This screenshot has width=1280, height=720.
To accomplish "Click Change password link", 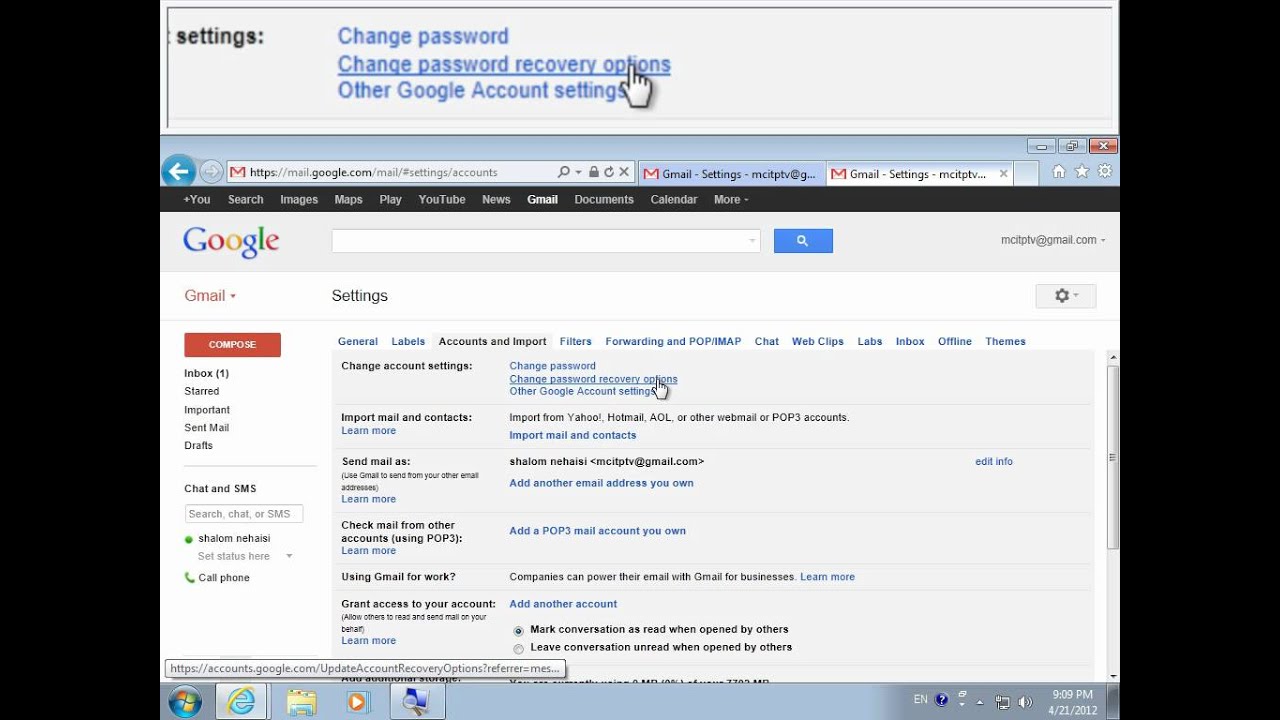I will click(x=552, y=366).
